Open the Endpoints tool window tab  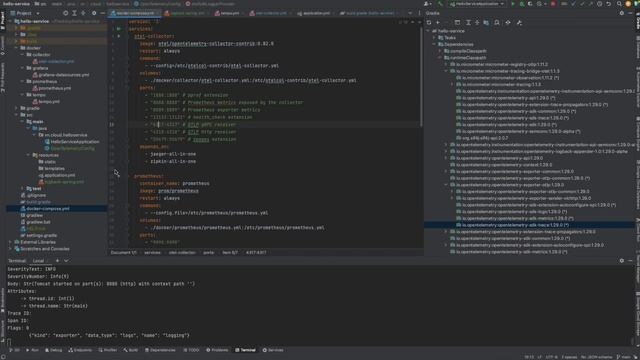(x=80, y=350)
